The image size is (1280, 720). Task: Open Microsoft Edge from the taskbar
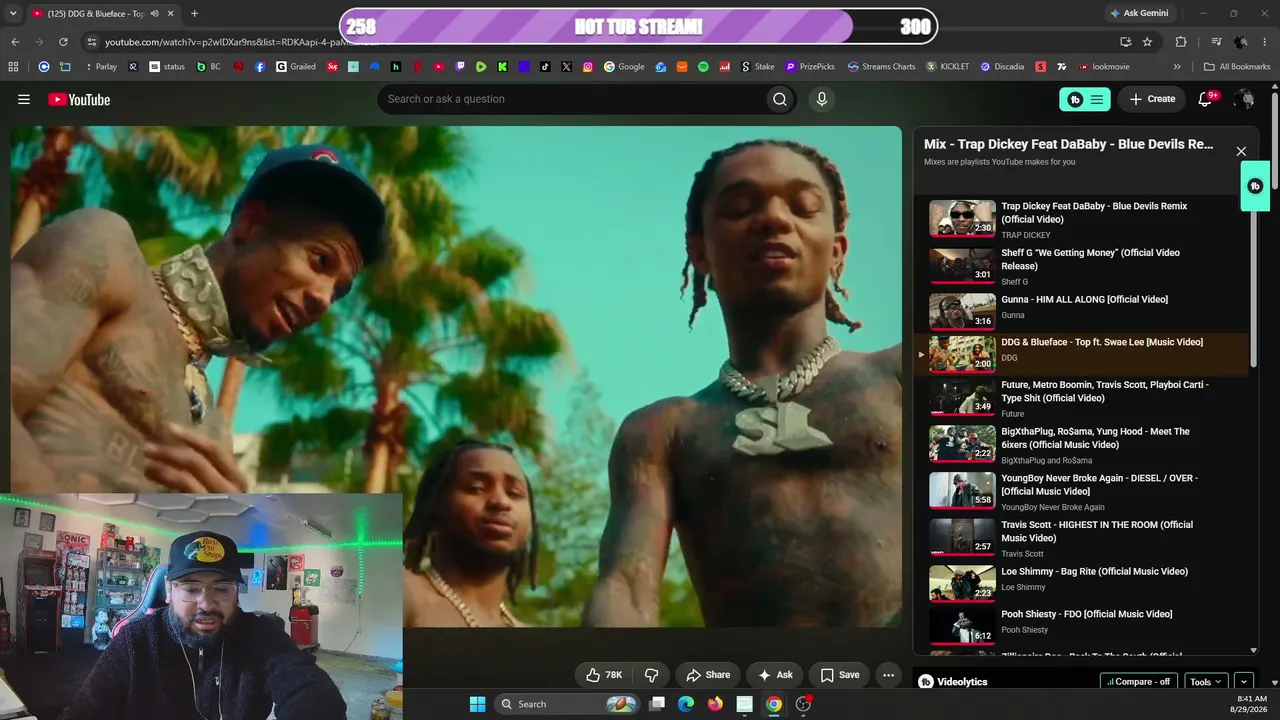click(686, 704)
